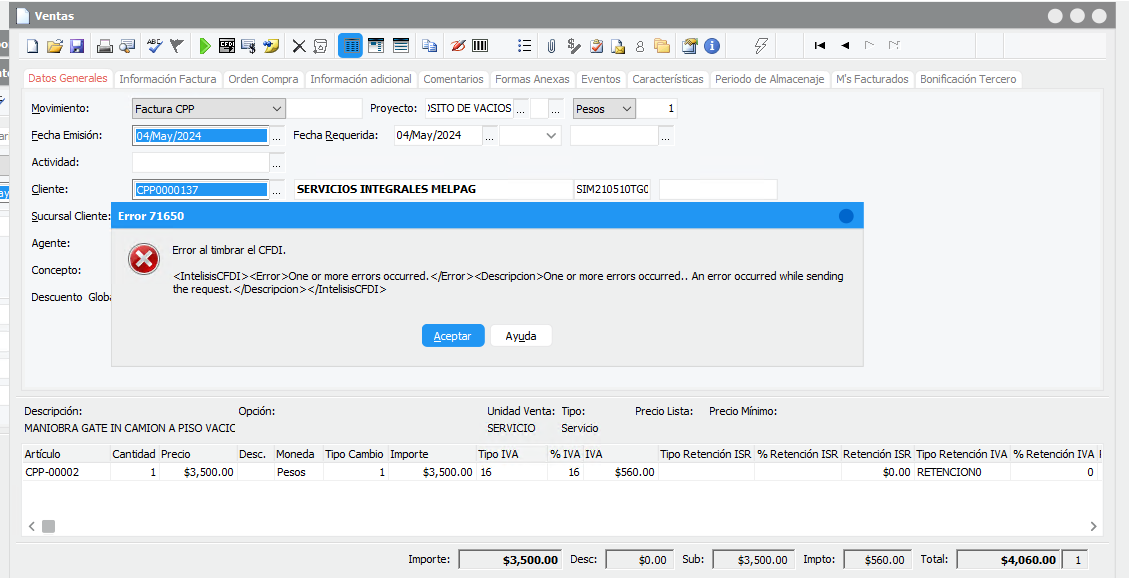Screen dimensions: 1129x578
Task: Switch to Información Factura tab
Action: [167, 79]
